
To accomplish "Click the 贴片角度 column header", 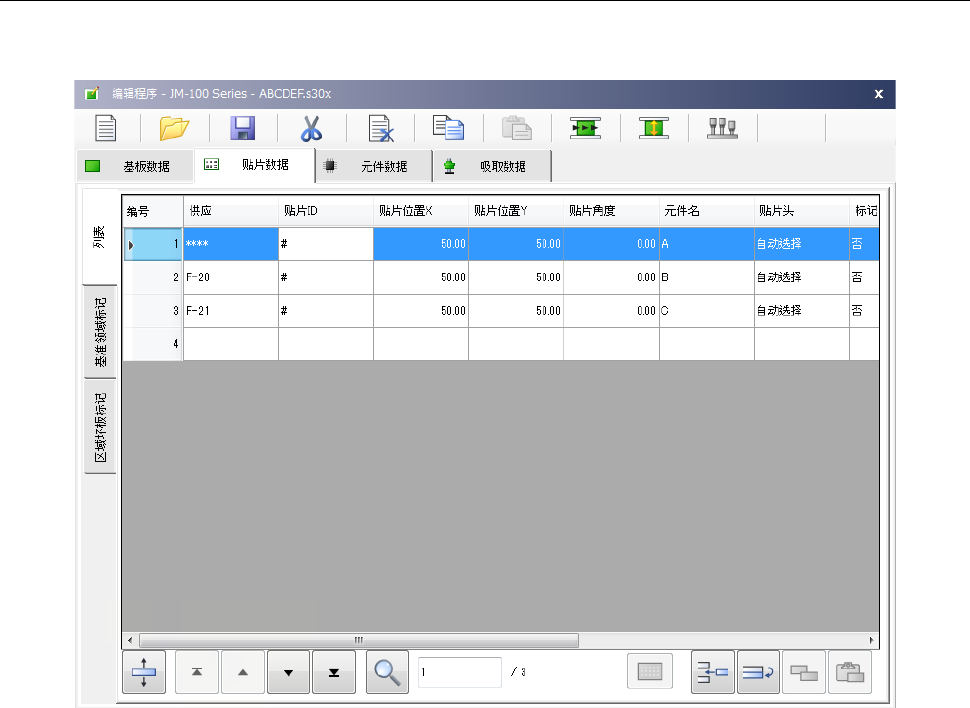I will point(611,211).
